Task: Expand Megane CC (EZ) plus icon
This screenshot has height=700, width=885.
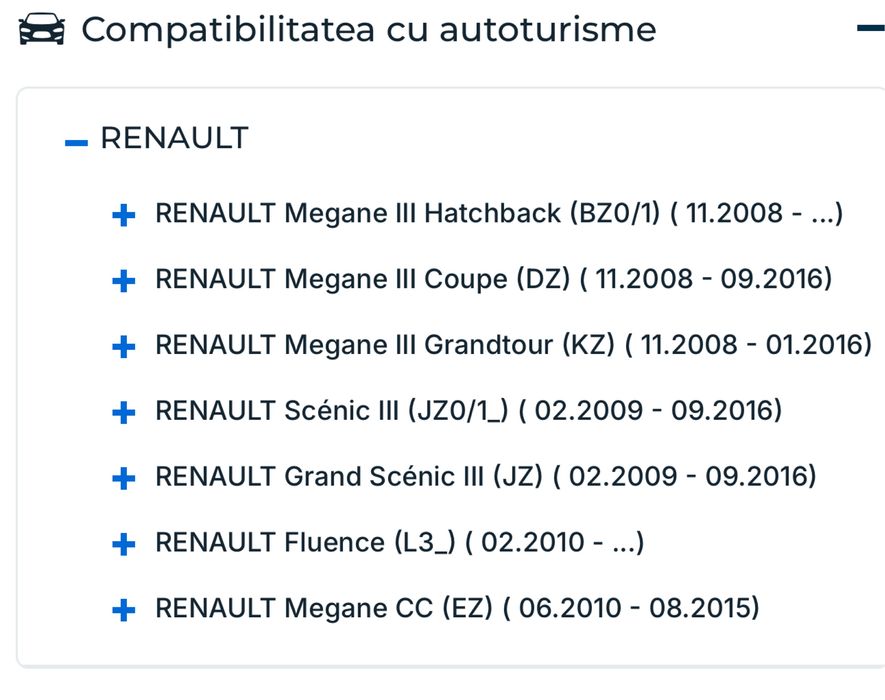Action: point(124,609)
